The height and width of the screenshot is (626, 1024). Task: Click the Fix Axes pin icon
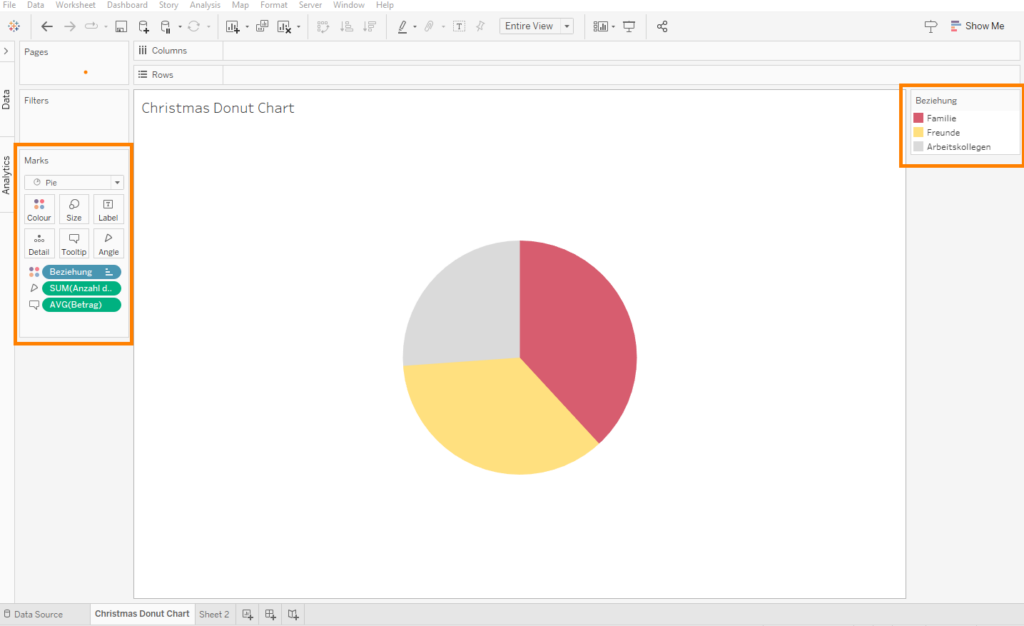pyautogui.click(x=481, y=26)
